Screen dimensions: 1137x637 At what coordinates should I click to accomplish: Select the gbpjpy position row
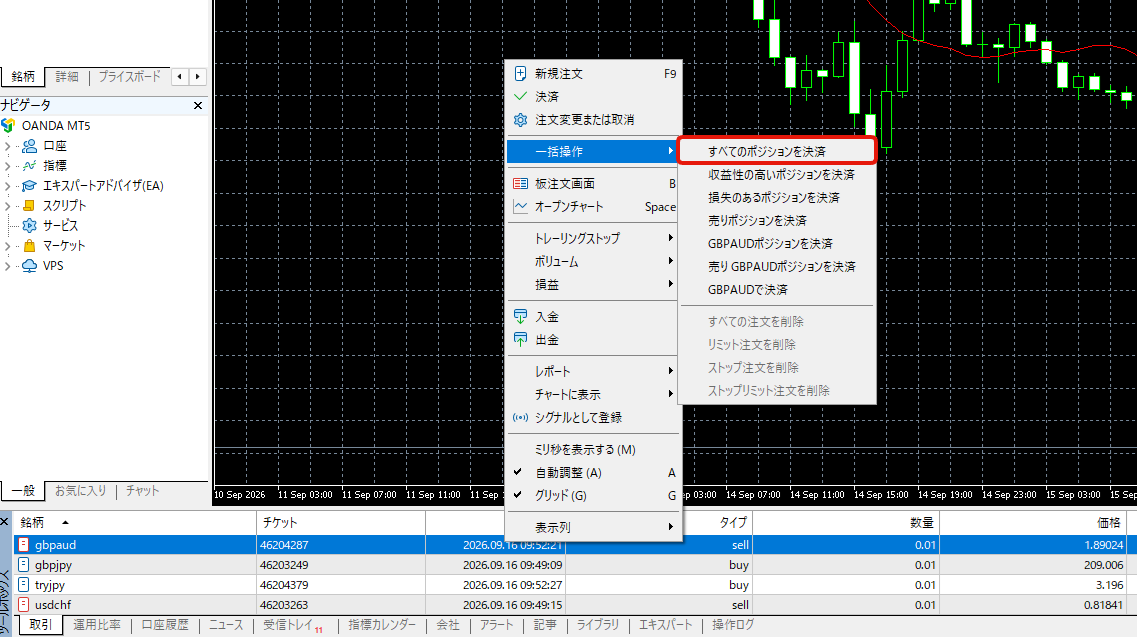(x=575, y=564)
